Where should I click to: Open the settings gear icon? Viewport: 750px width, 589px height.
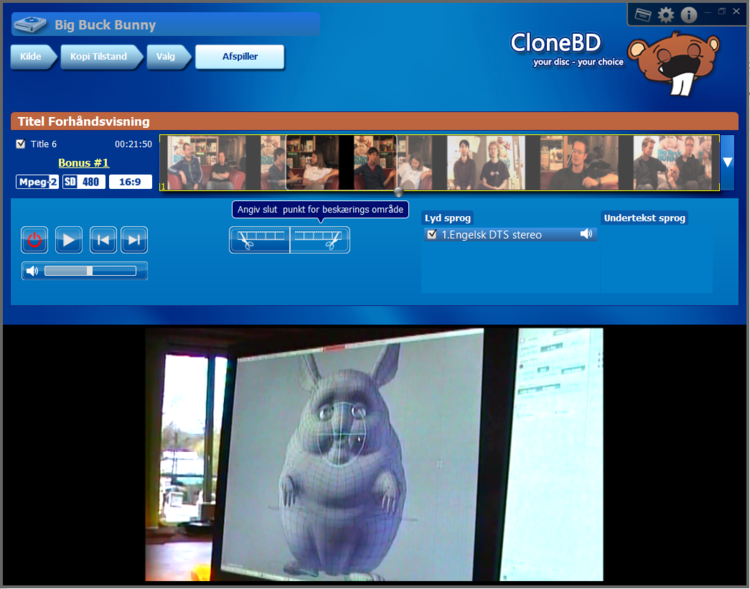(666, 15)
